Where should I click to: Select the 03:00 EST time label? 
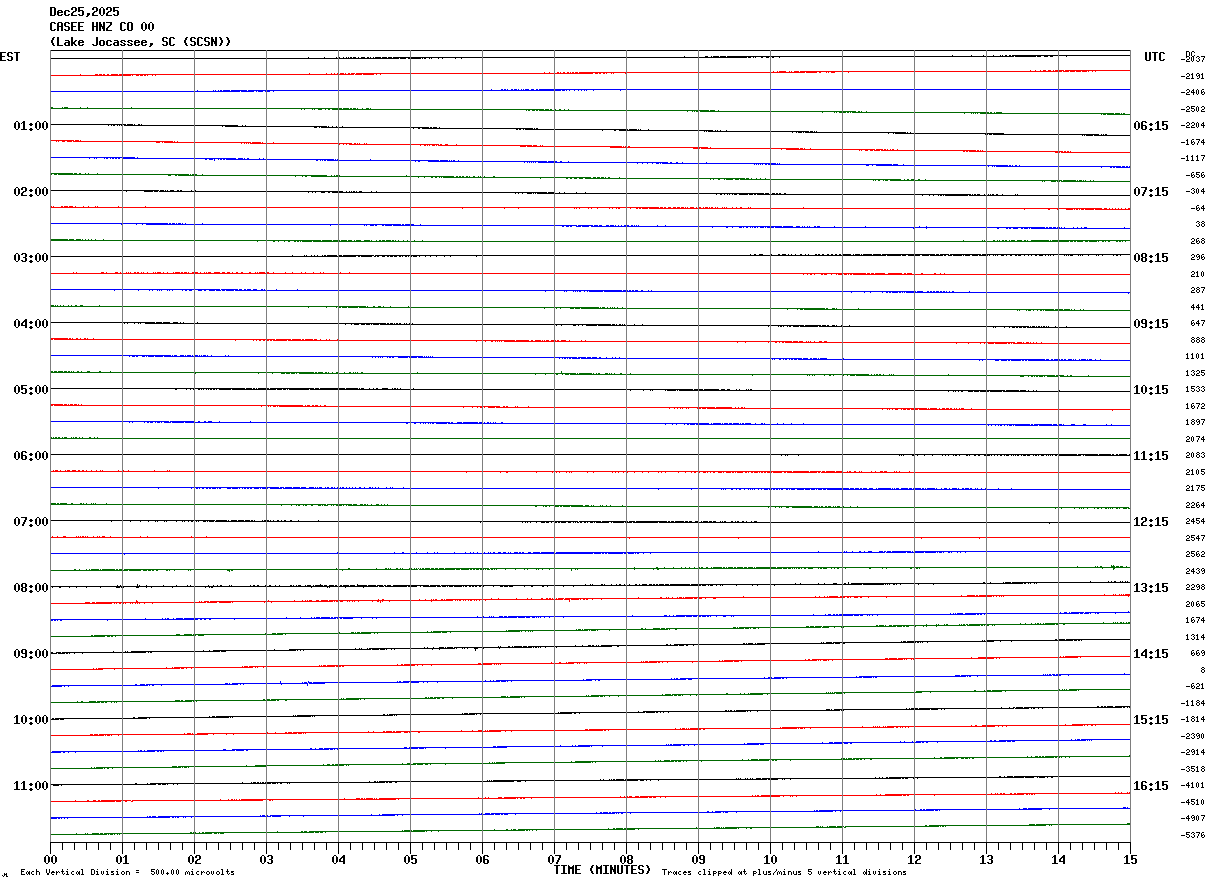click(31, 257)
